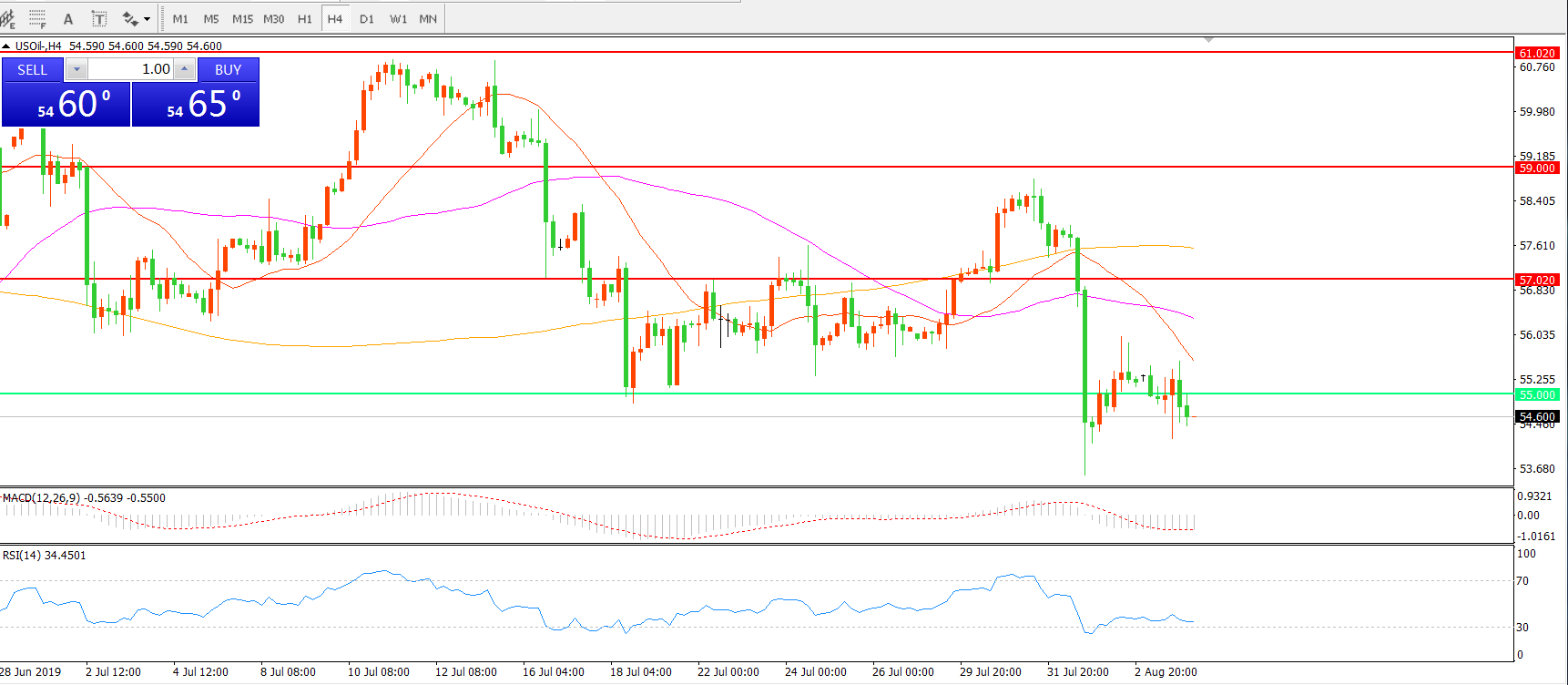
Task: Click the BUY button
Action: (228, 69)
